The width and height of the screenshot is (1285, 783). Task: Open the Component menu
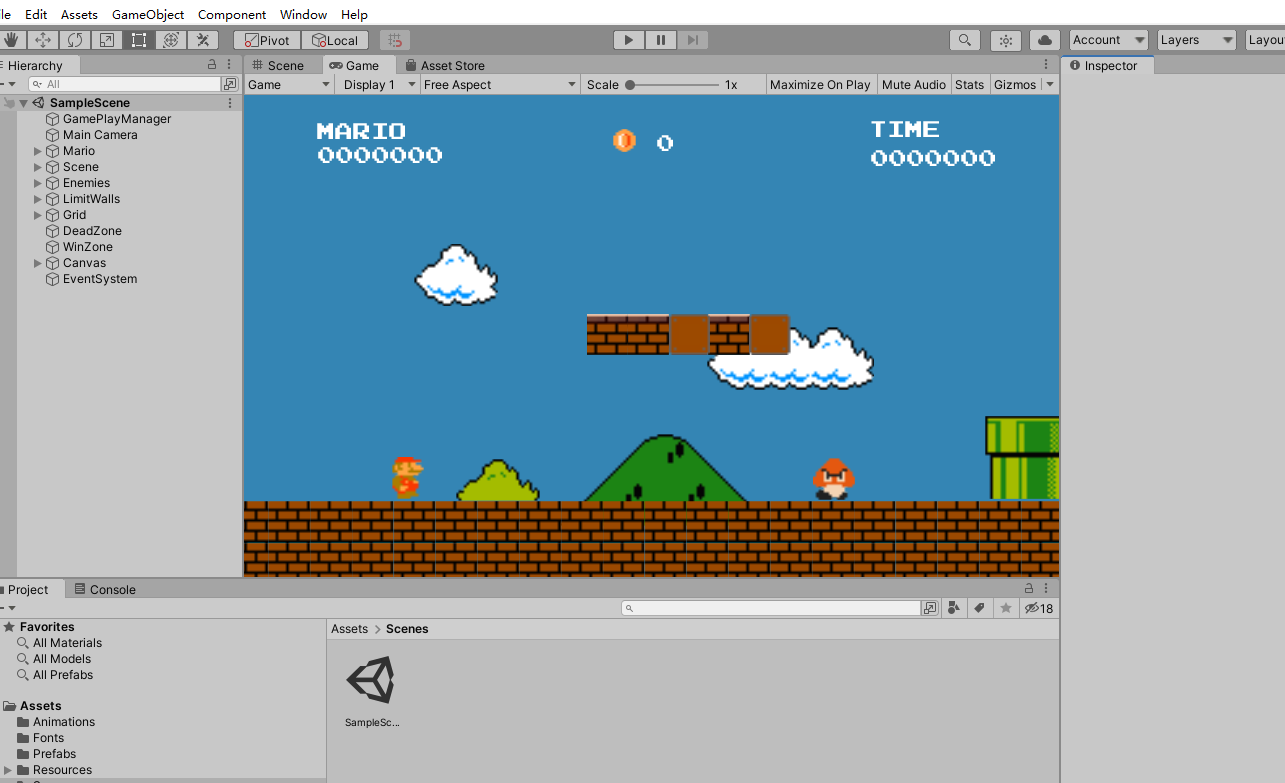(232, 15)
